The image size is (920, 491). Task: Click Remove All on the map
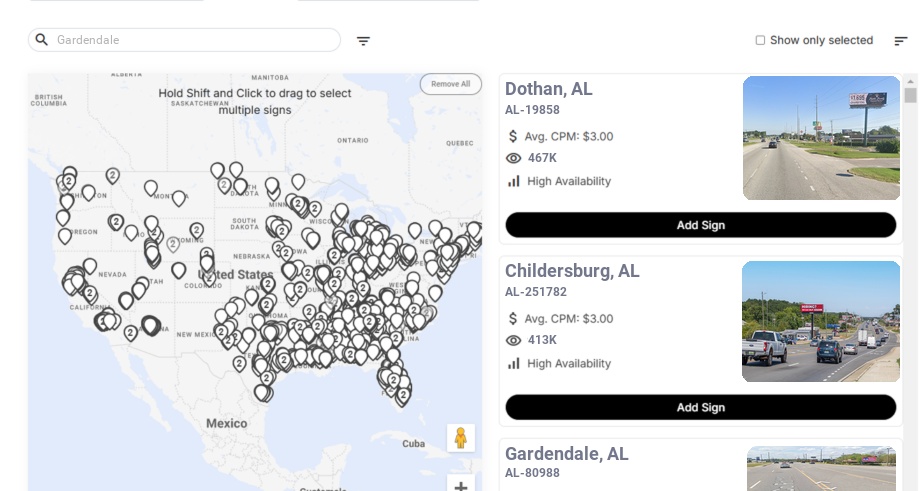[x=451, y=84]
